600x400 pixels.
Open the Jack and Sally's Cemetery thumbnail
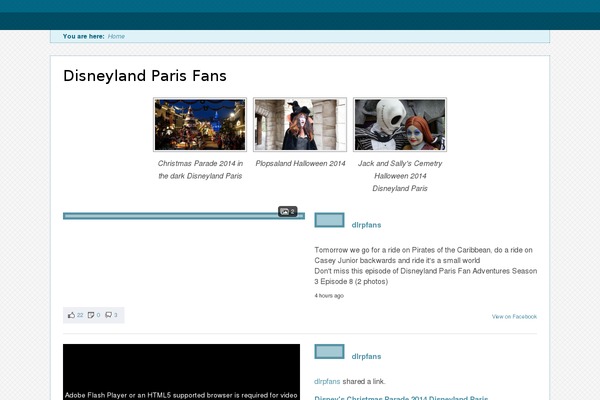(x=400, y=124)
